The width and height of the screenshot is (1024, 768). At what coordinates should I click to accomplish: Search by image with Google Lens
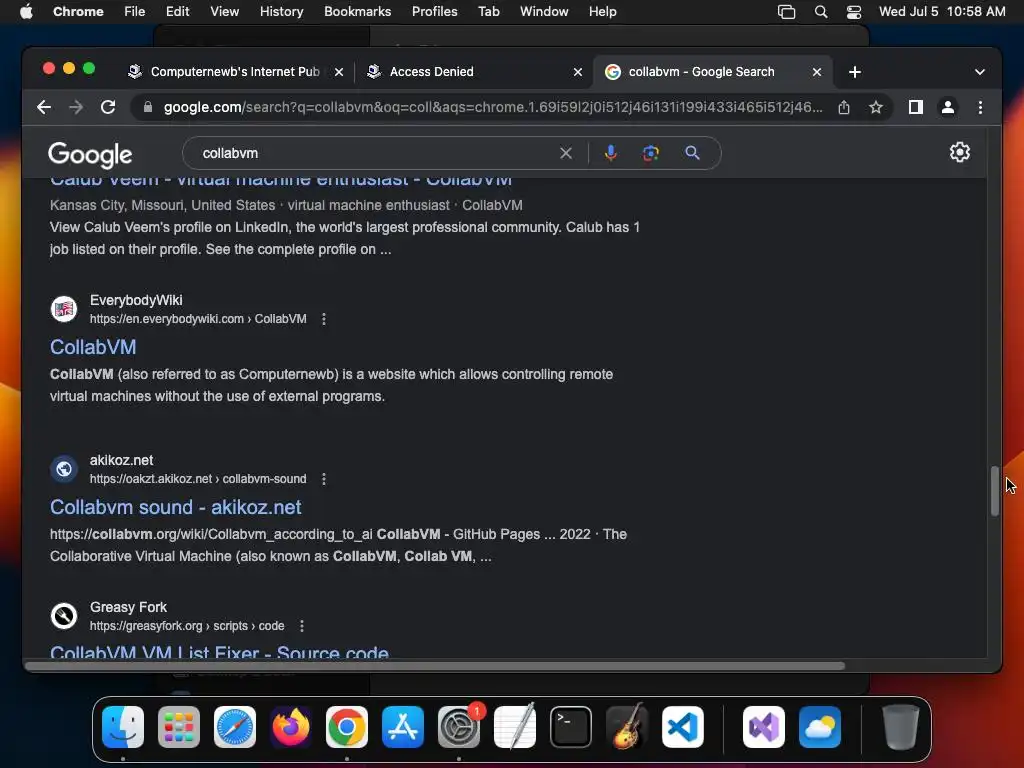[650, 153]
